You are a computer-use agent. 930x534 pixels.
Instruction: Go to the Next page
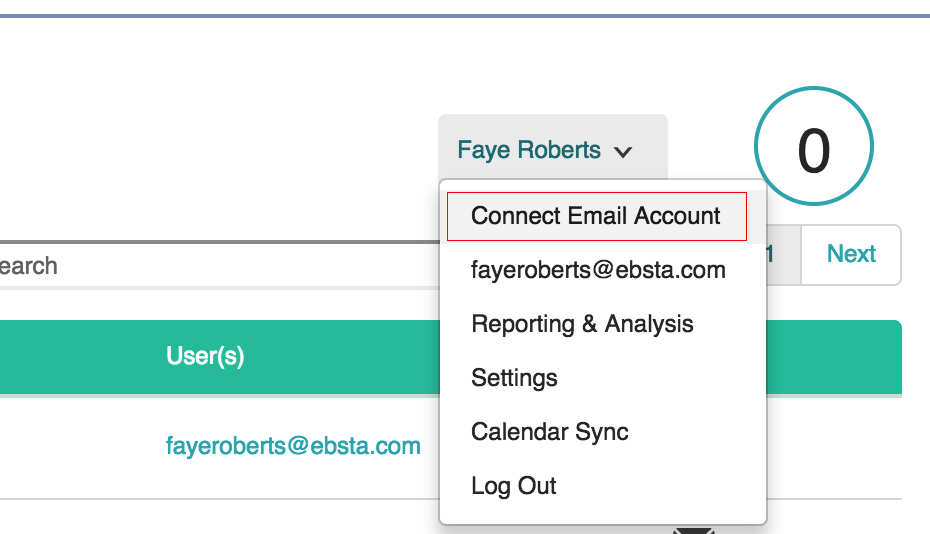851,254
